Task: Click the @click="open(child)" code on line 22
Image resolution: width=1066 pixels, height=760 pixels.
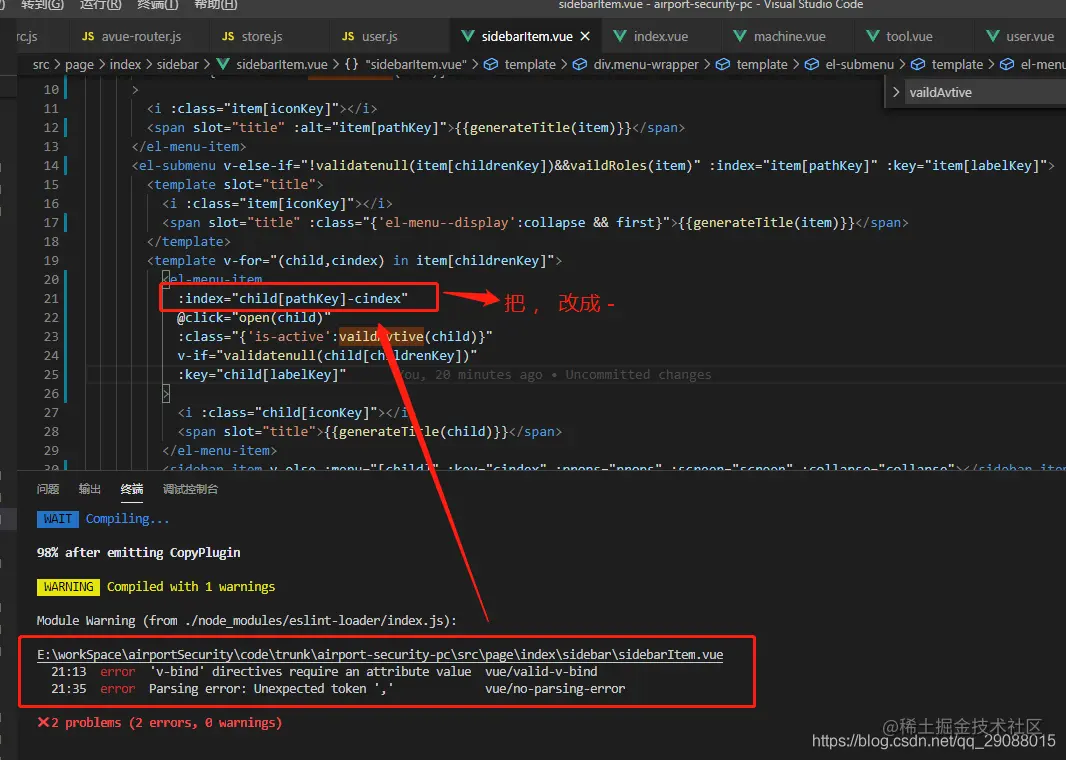Action: tap(254, 317)
